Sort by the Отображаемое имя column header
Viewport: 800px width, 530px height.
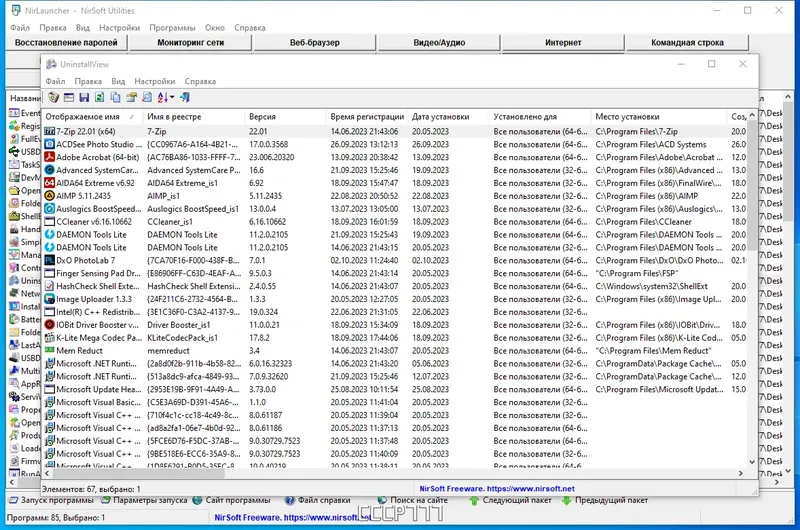click(x=92, y=117)
